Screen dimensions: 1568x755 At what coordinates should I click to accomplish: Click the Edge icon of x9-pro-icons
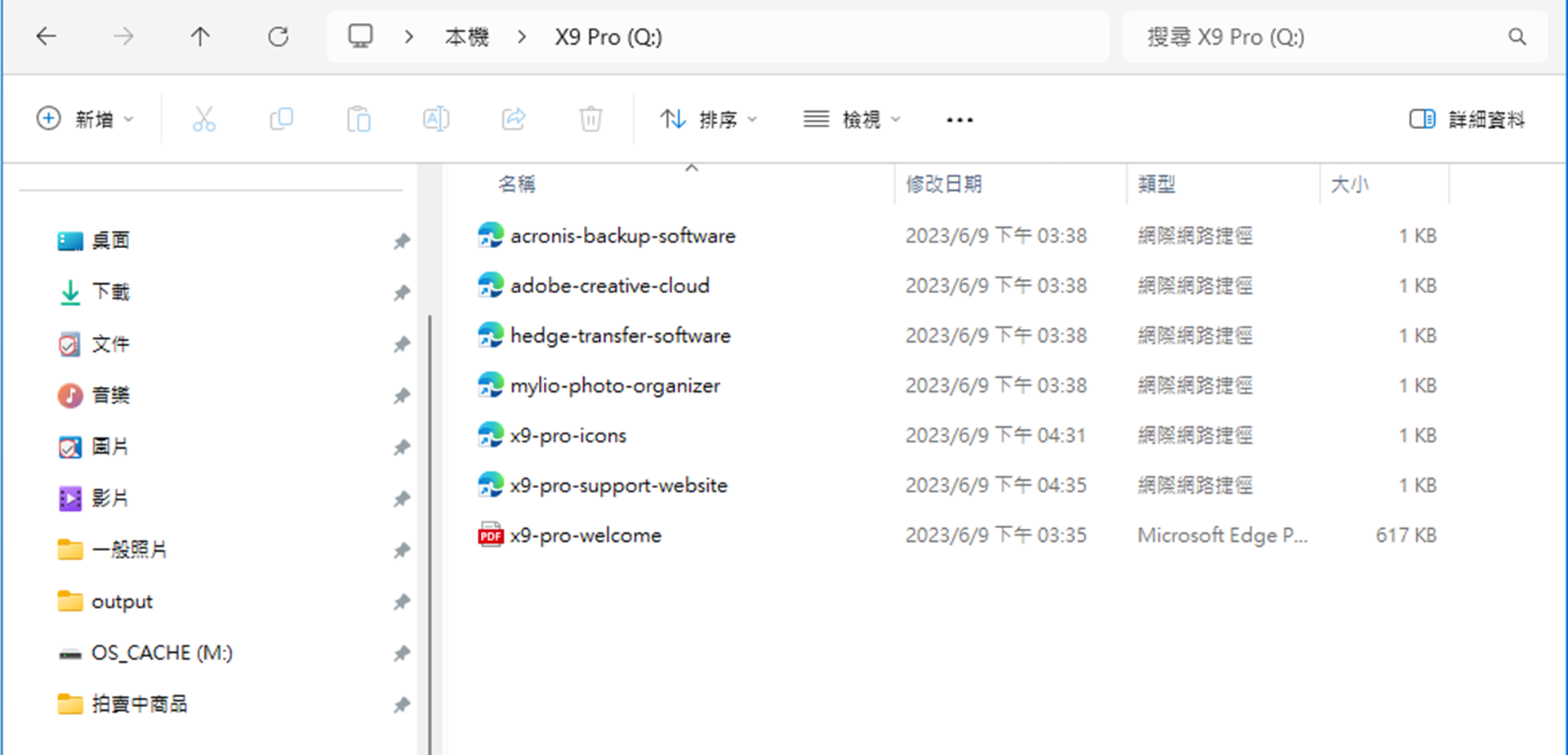[490, 435]
